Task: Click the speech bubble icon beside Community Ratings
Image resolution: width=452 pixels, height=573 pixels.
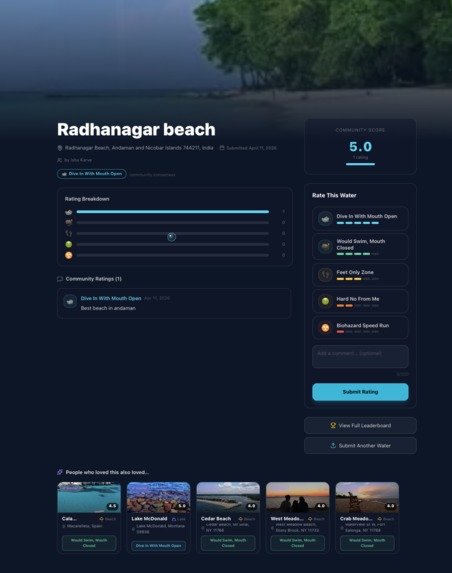Action: click(x=60, y=279)
